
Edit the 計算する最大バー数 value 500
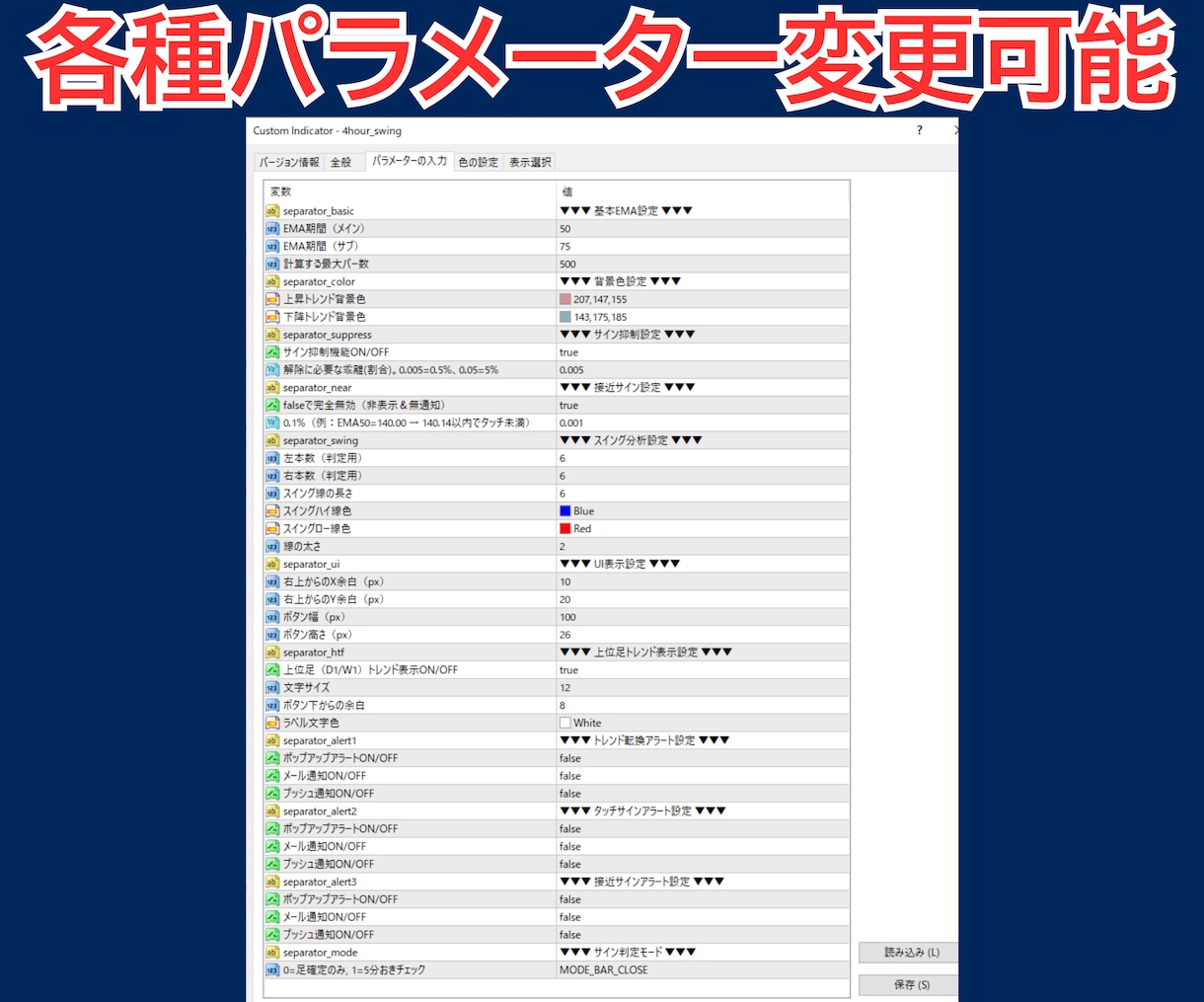coord(703,265)
